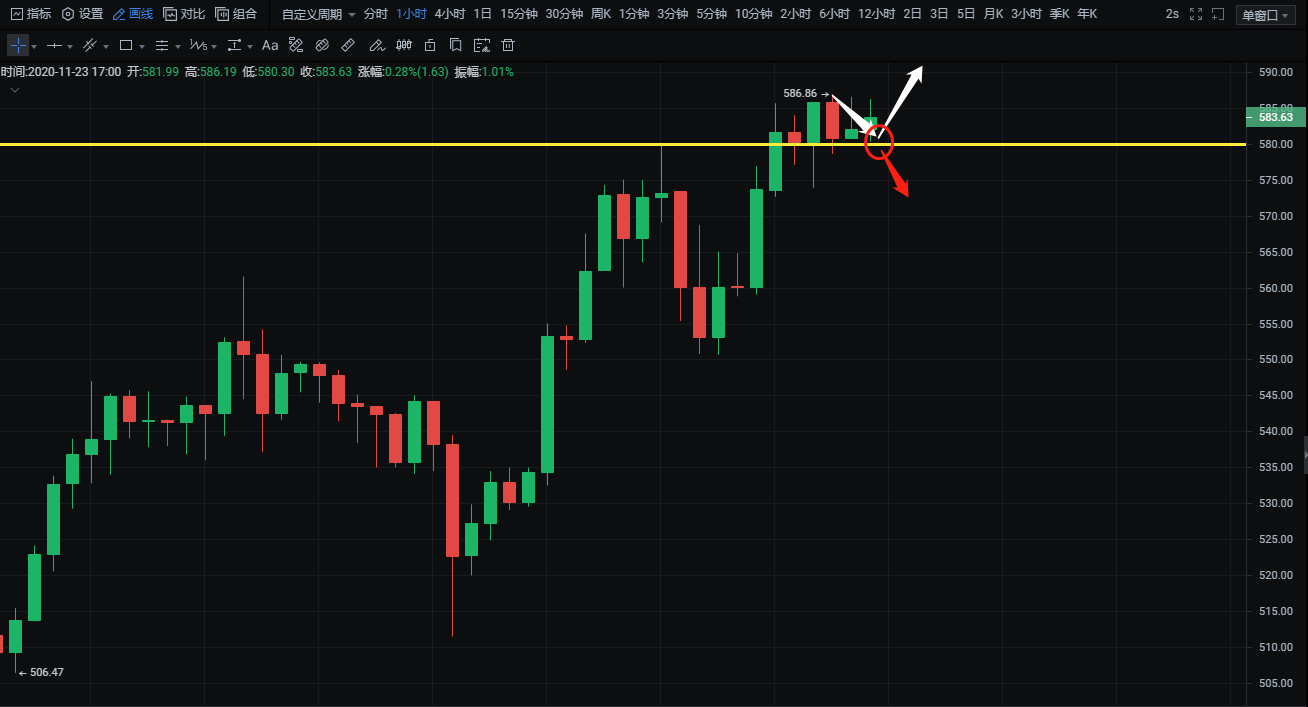The image size is (1308, 707).
Task: Switch to the 4小时 timeframe
Action: tap(450, 14)
